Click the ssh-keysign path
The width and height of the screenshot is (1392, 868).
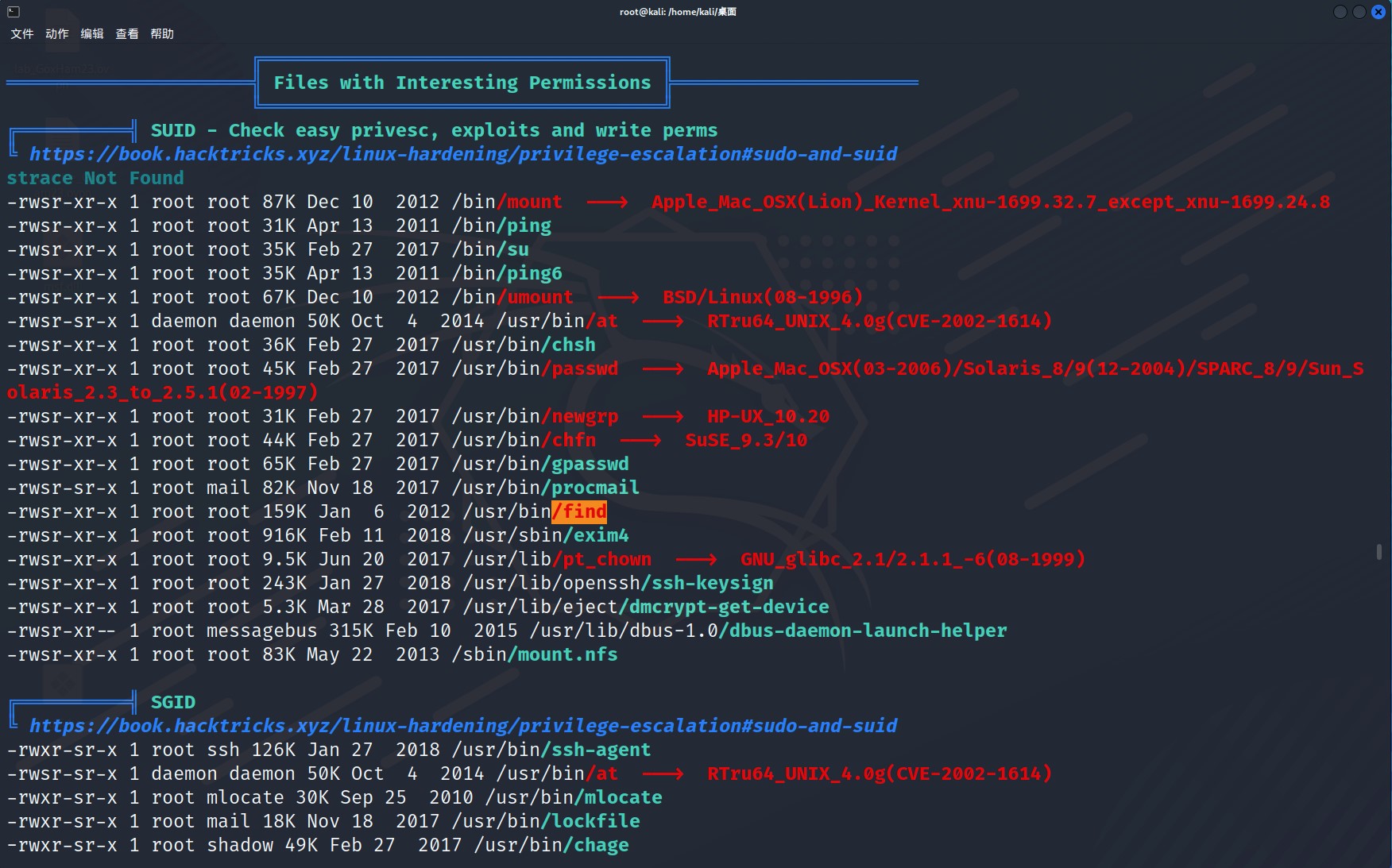[618, 583]
